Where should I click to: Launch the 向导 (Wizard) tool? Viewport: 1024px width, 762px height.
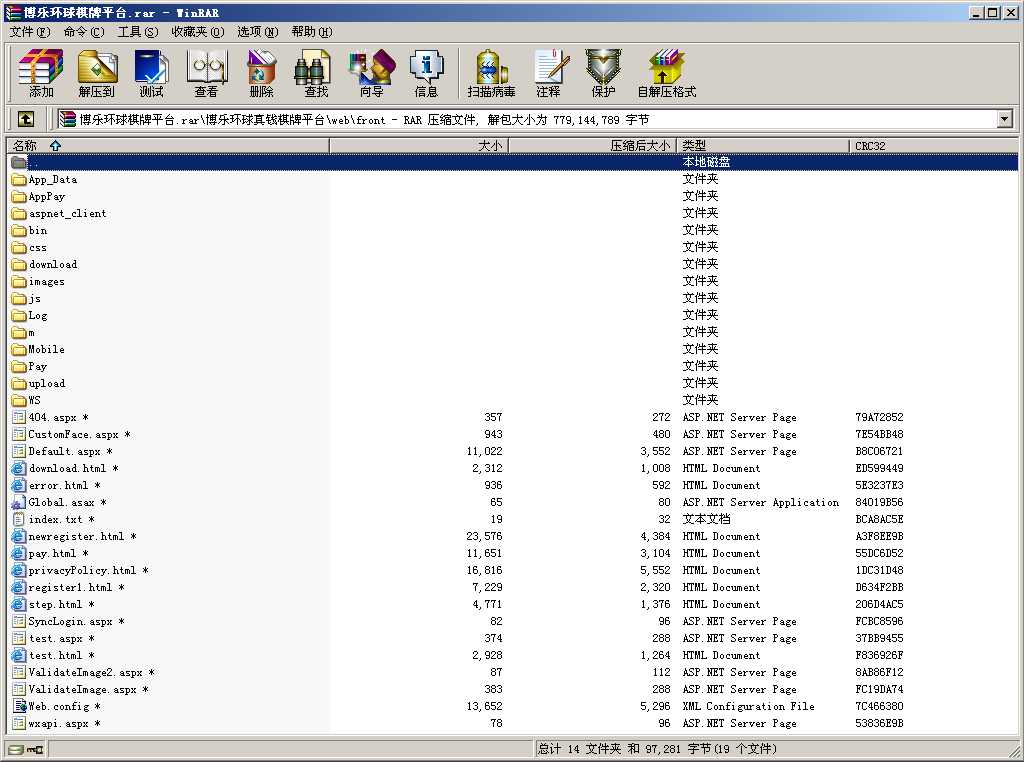[x=372, y=73]
